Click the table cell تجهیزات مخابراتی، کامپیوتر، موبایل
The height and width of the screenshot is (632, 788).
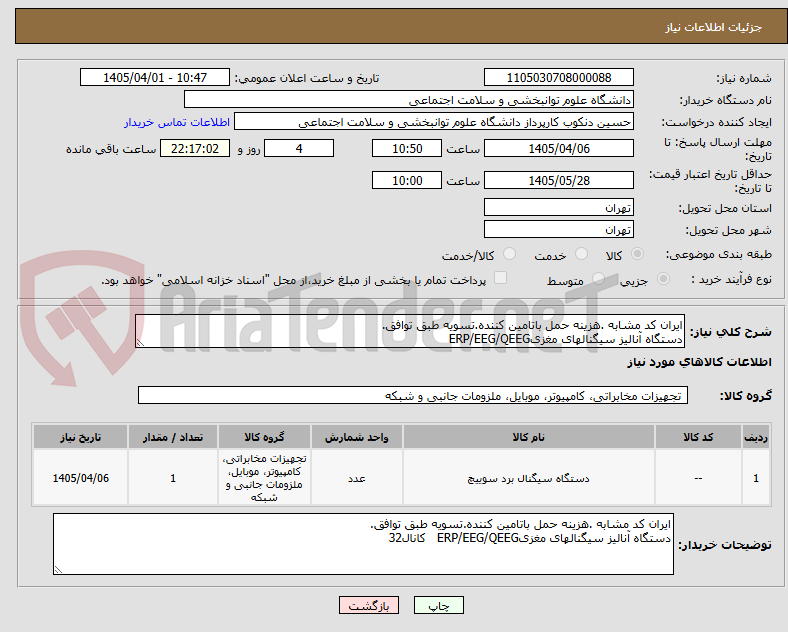pyautogui.click(x=264, y=478)
